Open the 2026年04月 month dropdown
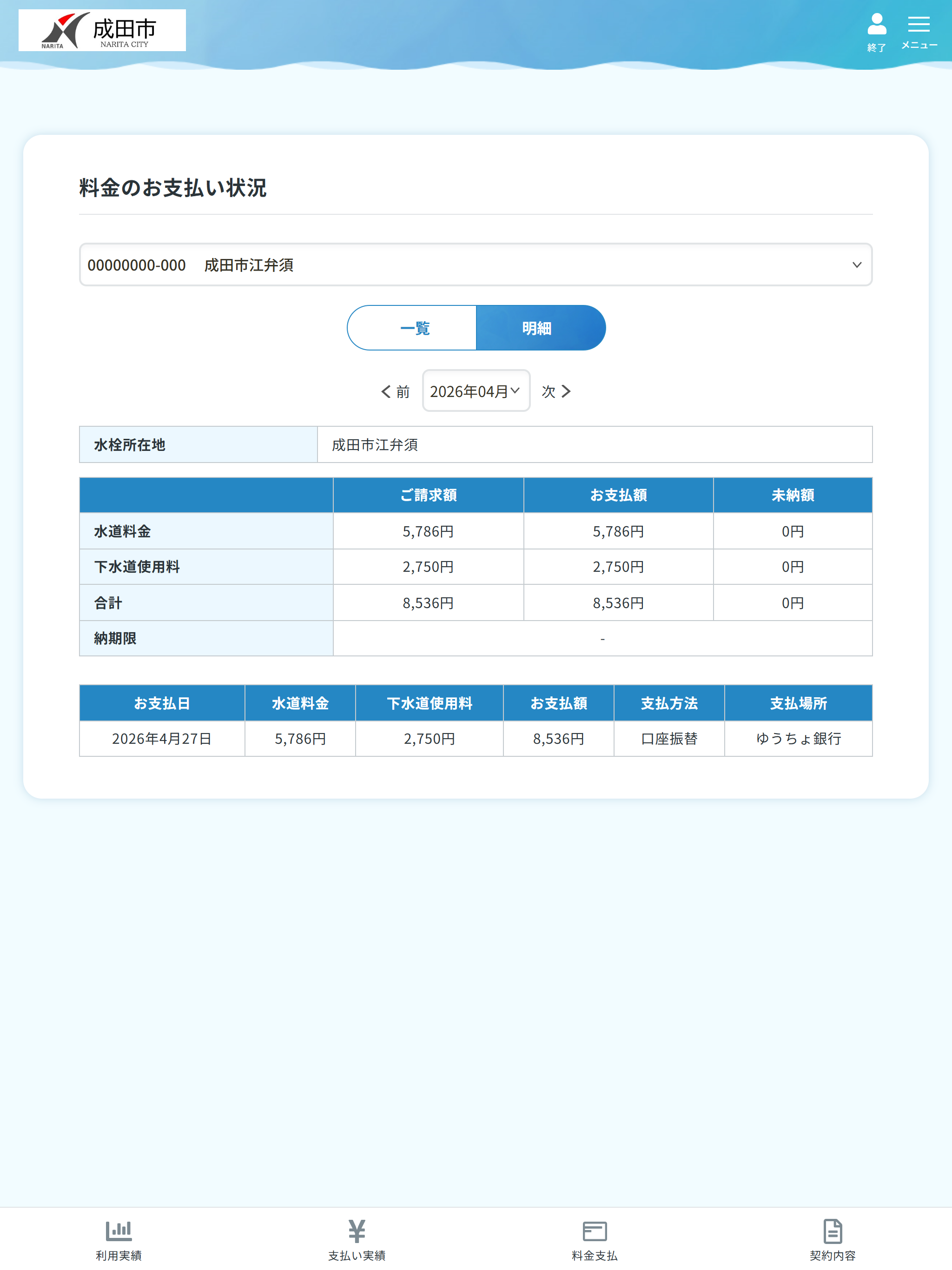The height and width of the screenshot is (1270, 952). click(x=476, y=391)
